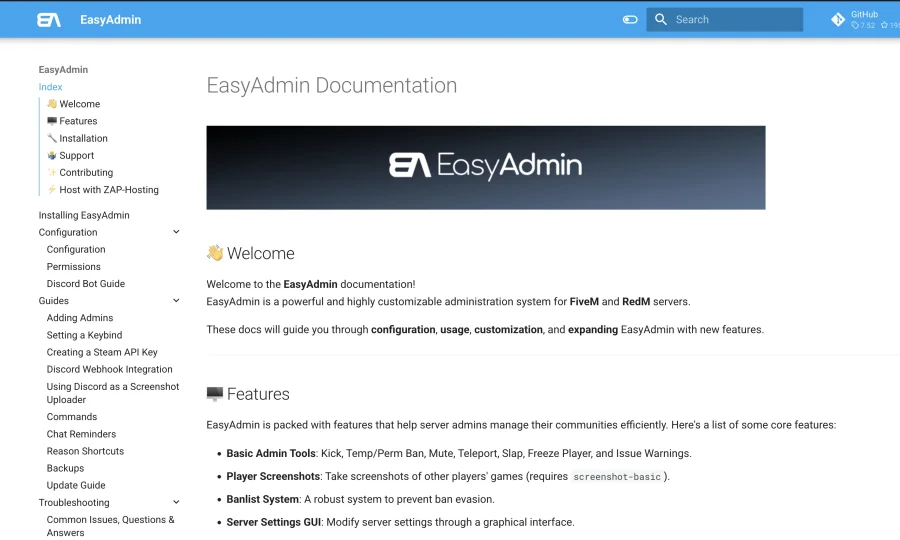Open the Discord Bot Guide page

click(x=86, y=283)
